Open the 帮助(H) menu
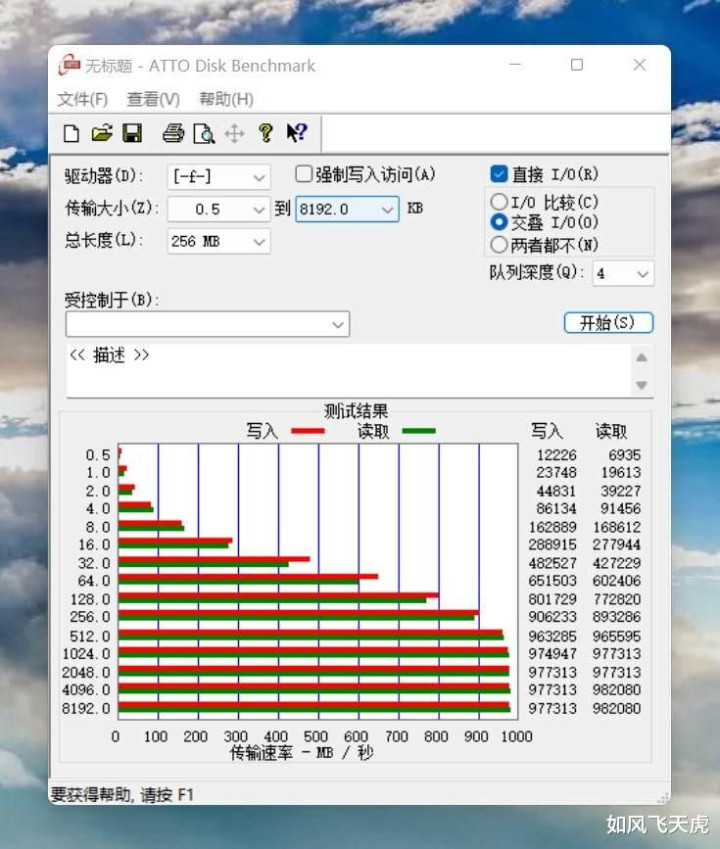The width and height of the screenshot is (720, 849). click(x=226, y=99)
